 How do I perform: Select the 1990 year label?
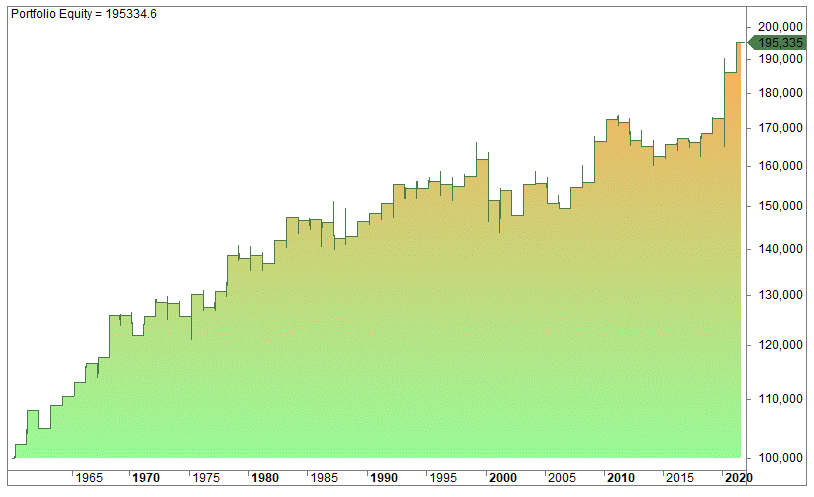pos(383,478)
